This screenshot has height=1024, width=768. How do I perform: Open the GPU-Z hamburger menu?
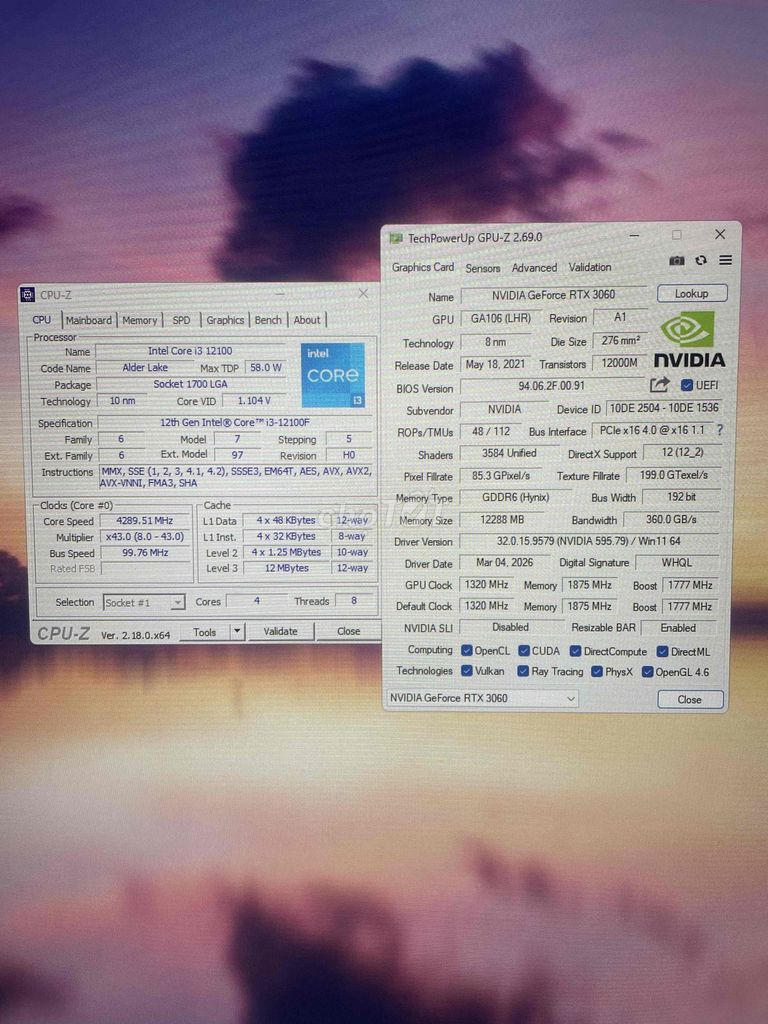click(x=725, y=261)
